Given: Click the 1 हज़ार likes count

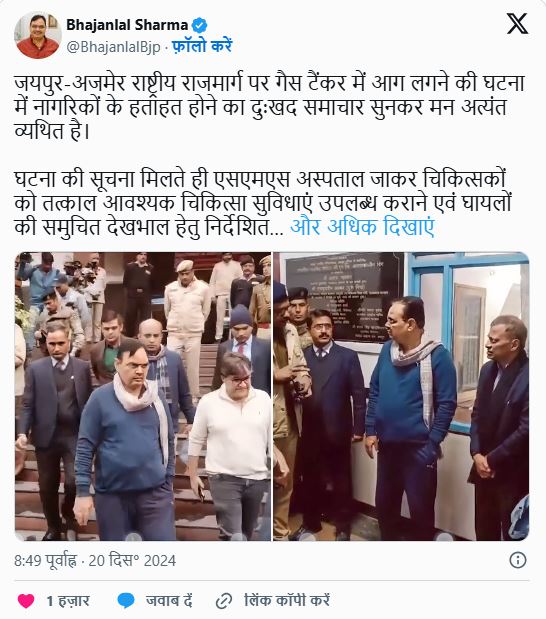Looking at the screenshot, I should pos(68,601).
